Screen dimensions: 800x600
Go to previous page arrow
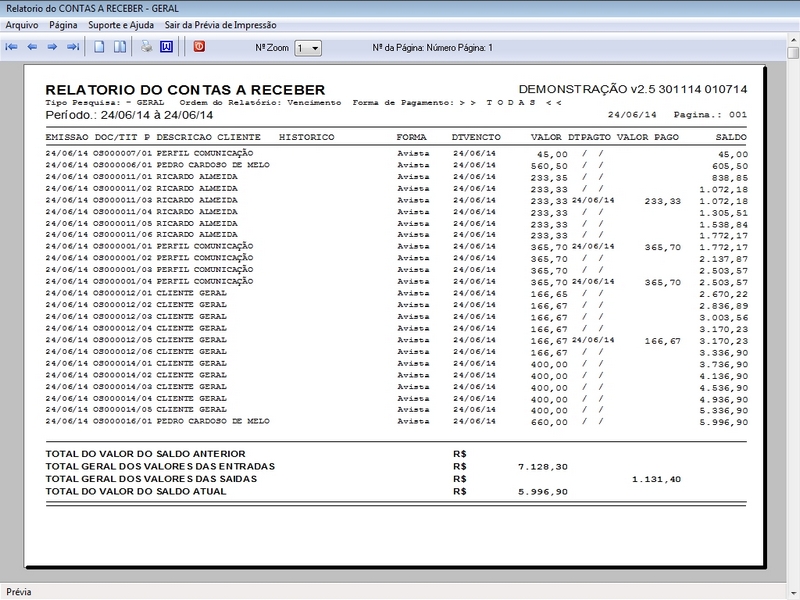point(32,47)
